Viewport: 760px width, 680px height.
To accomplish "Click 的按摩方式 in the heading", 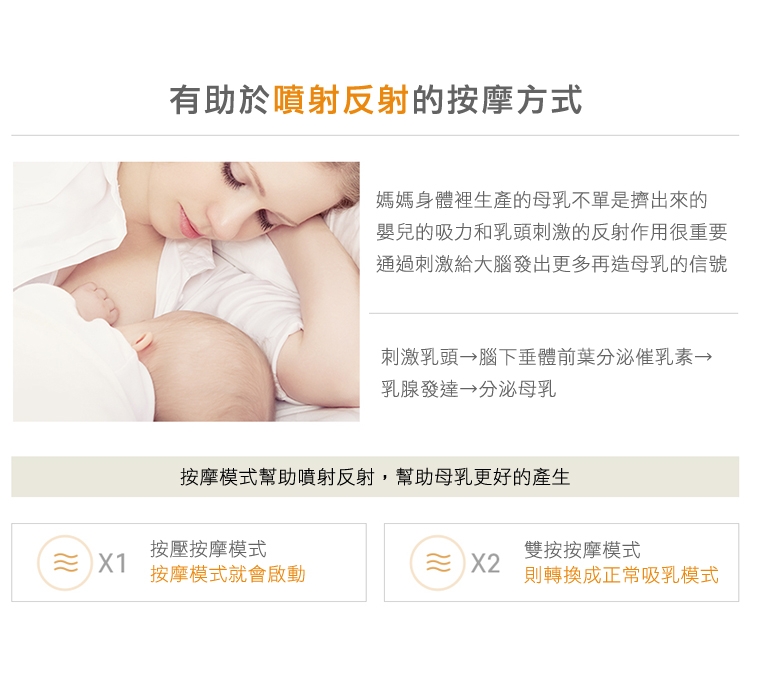I will [x=497, y=100].
